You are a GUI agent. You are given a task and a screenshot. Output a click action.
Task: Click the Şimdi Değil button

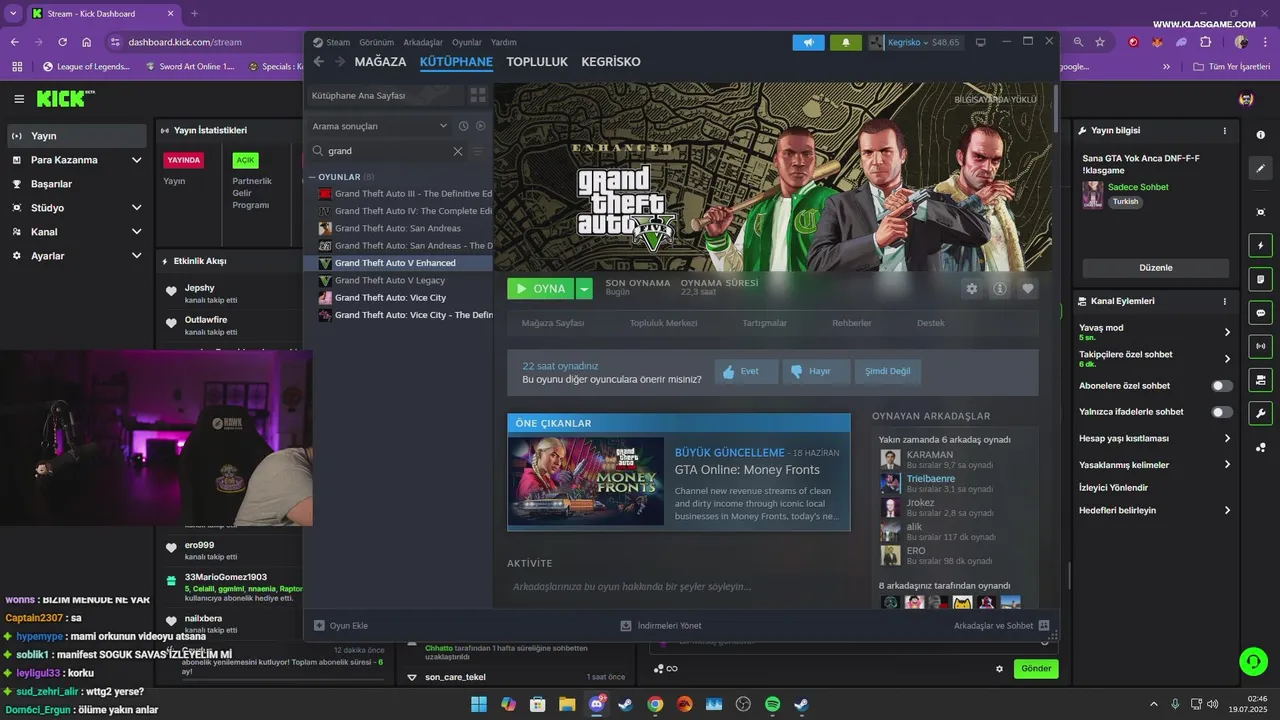coord(888,371)
